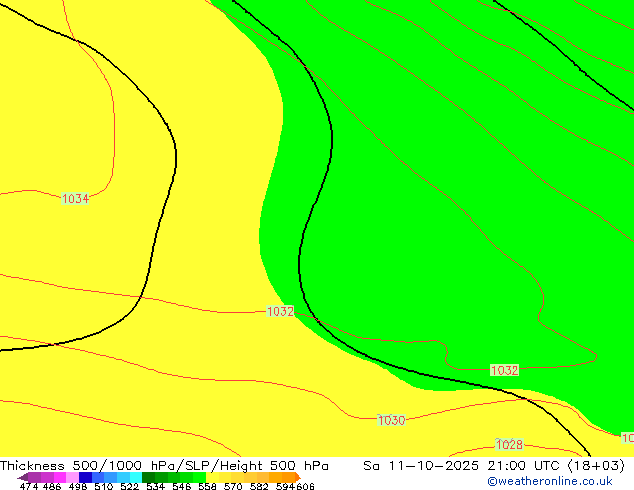Click the date 'Sa 11-10-2025 21:00 UTC (18+03)'

pos(494,465)
